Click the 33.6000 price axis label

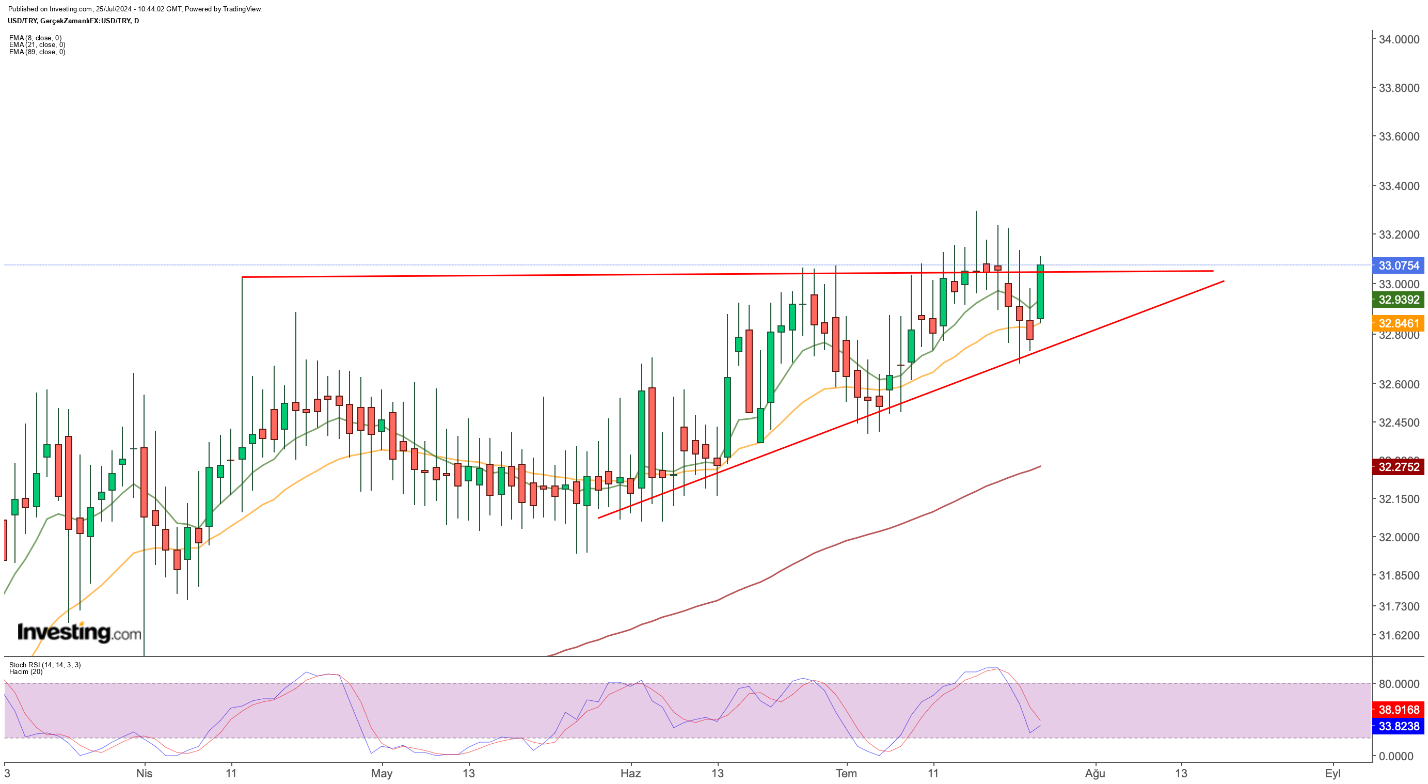(x=1400, y=137)
